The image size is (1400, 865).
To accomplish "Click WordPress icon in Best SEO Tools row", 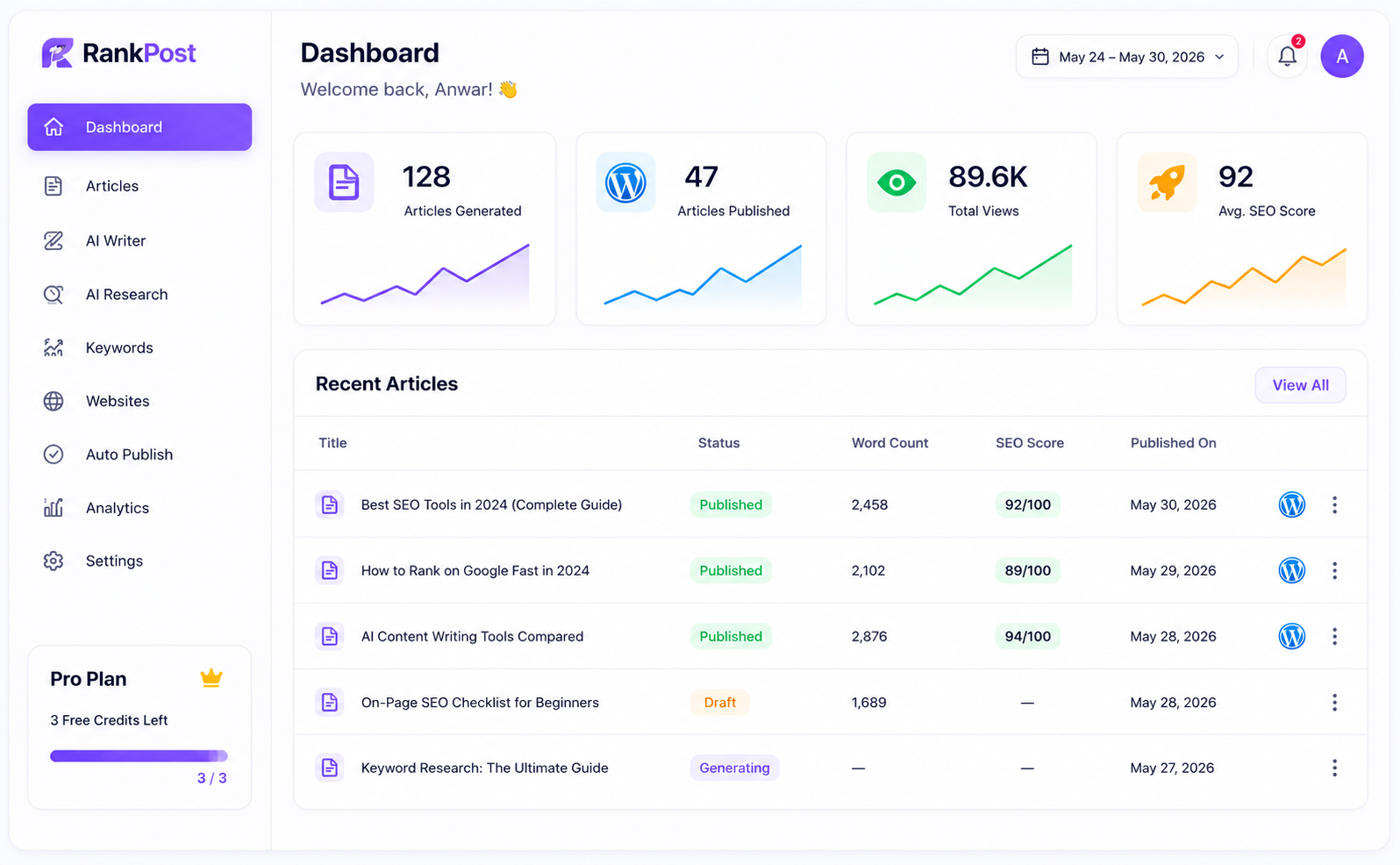I will click(x=1291, y=504).
